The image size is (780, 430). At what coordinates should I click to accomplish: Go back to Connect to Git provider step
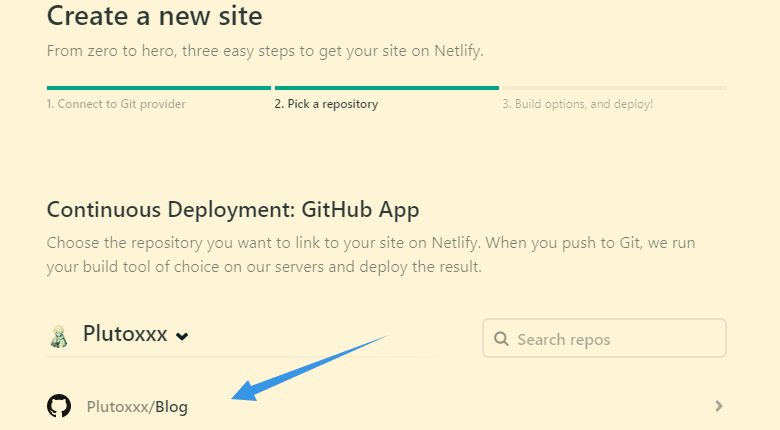point(116,104)
